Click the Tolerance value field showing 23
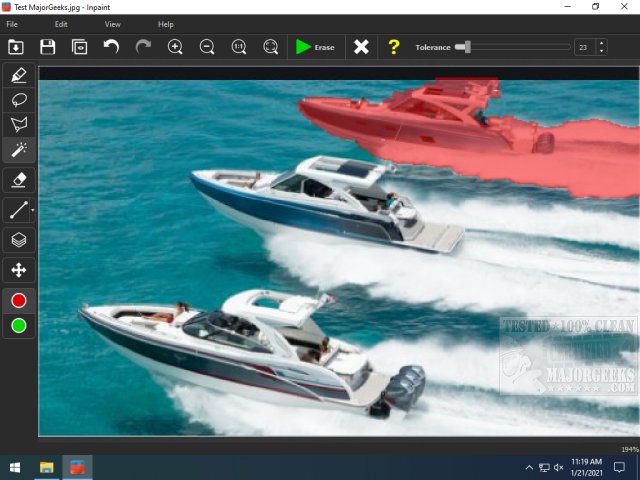This screenshot has height=480, width=640. [584, 47]
